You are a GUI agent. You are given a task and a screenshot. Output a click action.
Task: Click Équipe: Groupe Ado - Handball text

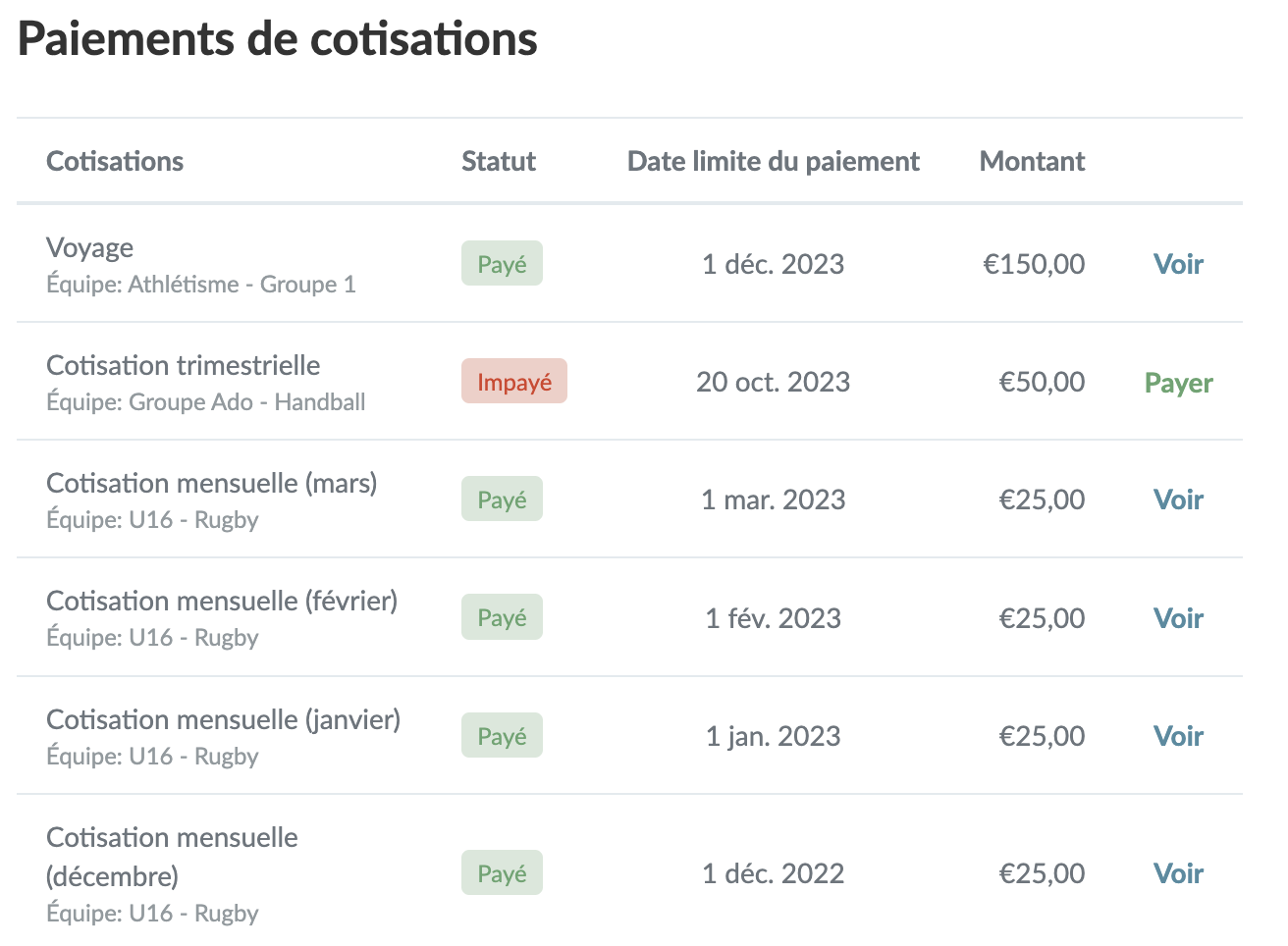pos(206,402)
